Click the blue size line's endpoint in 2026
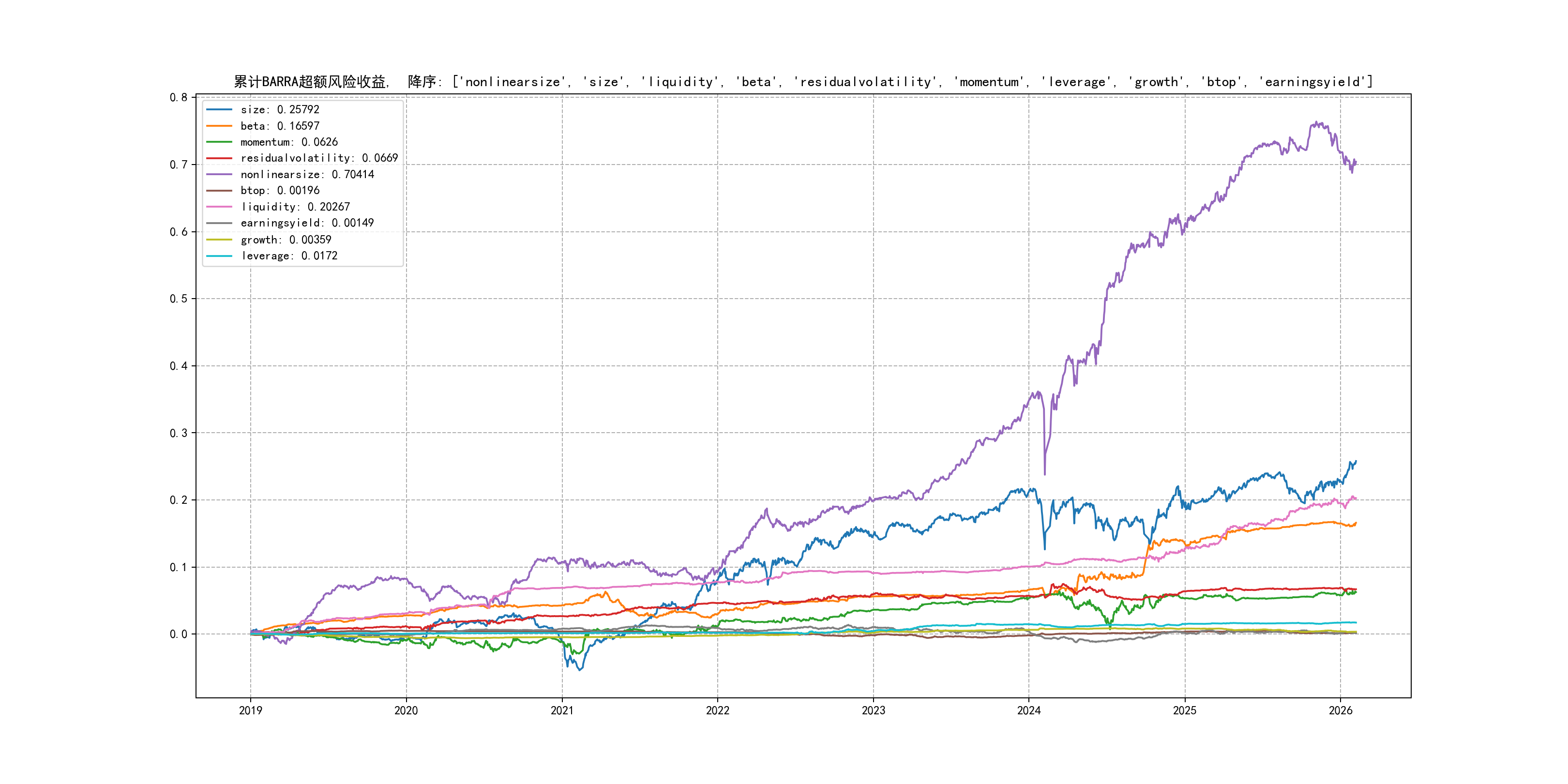 [x=1356, y=461]
